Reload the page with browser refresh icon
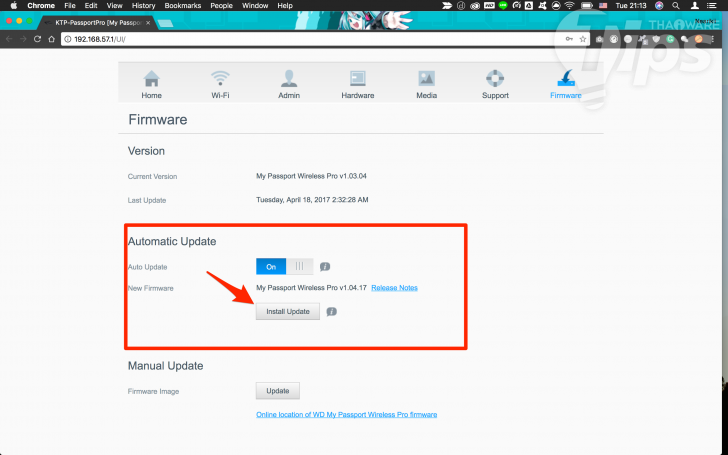The height and width of the screenshot is (455, 728). click(38, 39)
